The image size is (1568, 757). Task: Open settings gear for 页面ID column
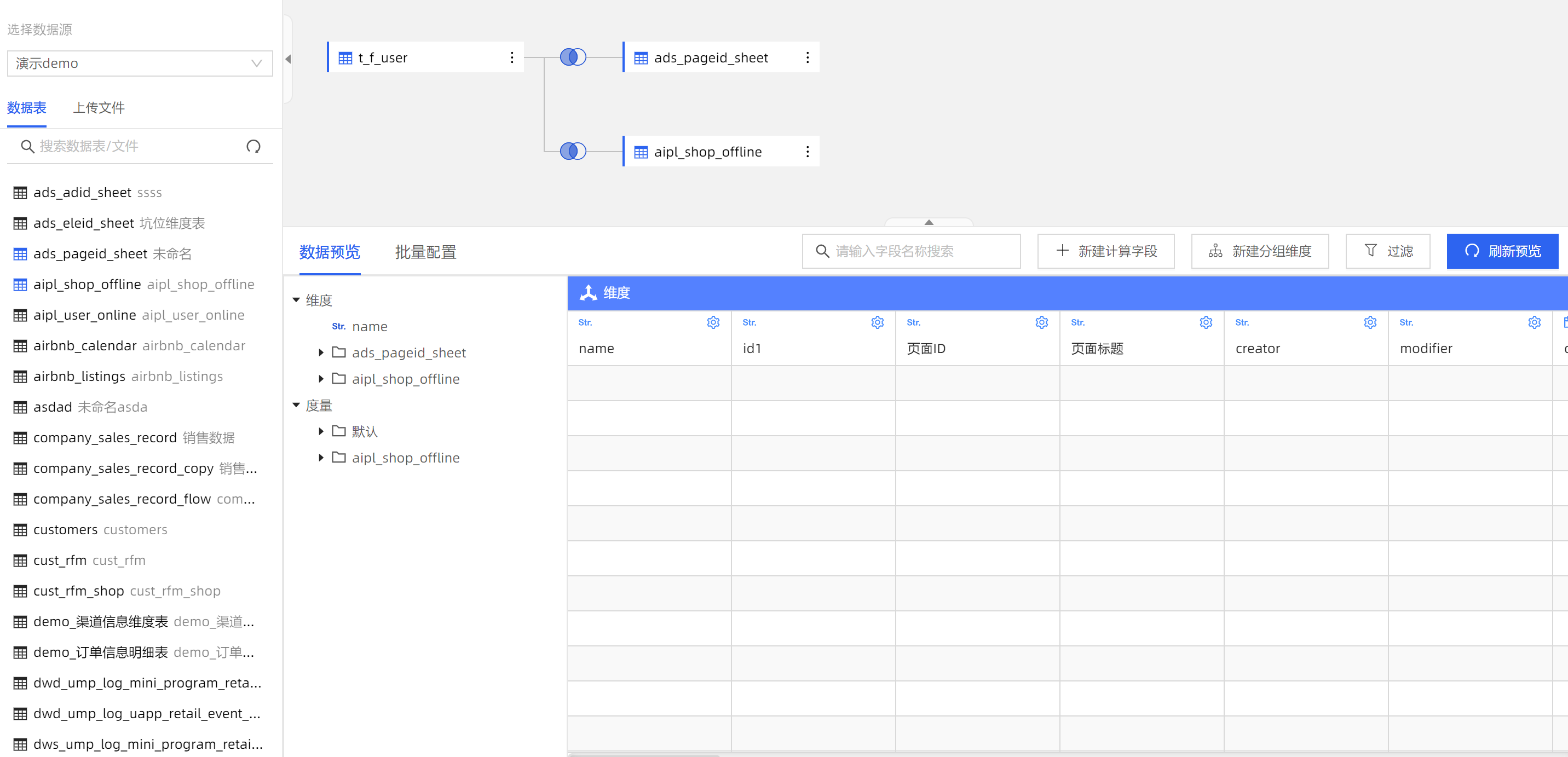coord(1041,322)
